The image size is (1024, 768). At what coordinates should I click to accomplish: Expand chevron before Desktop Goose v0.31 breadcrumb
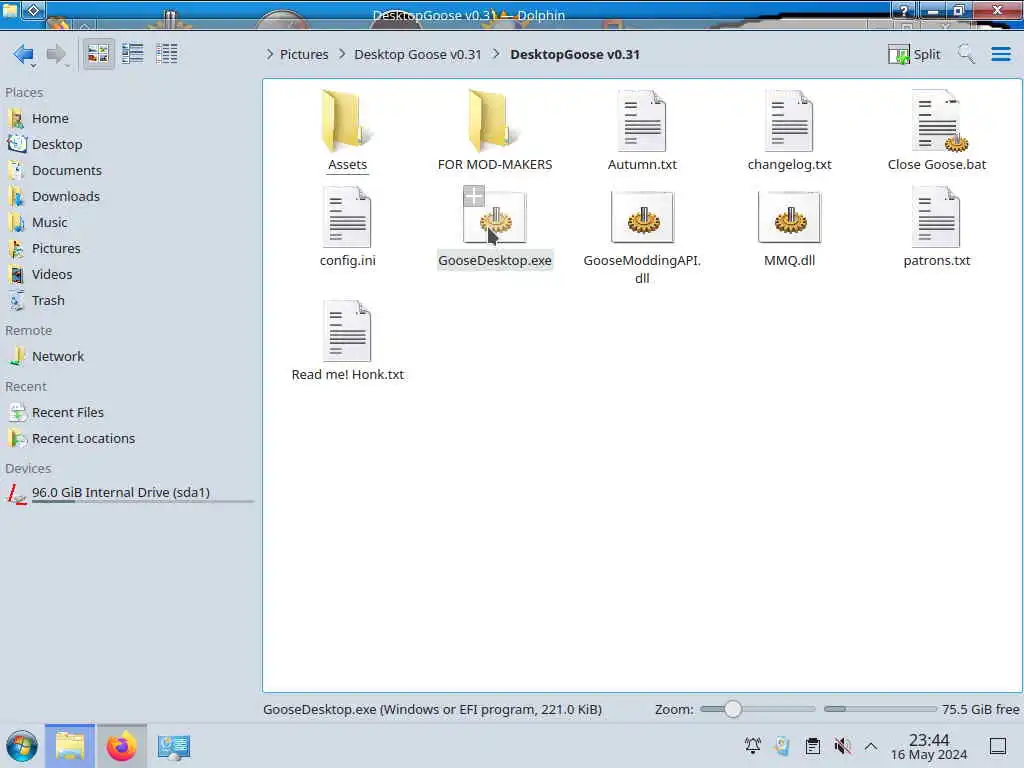342,54
